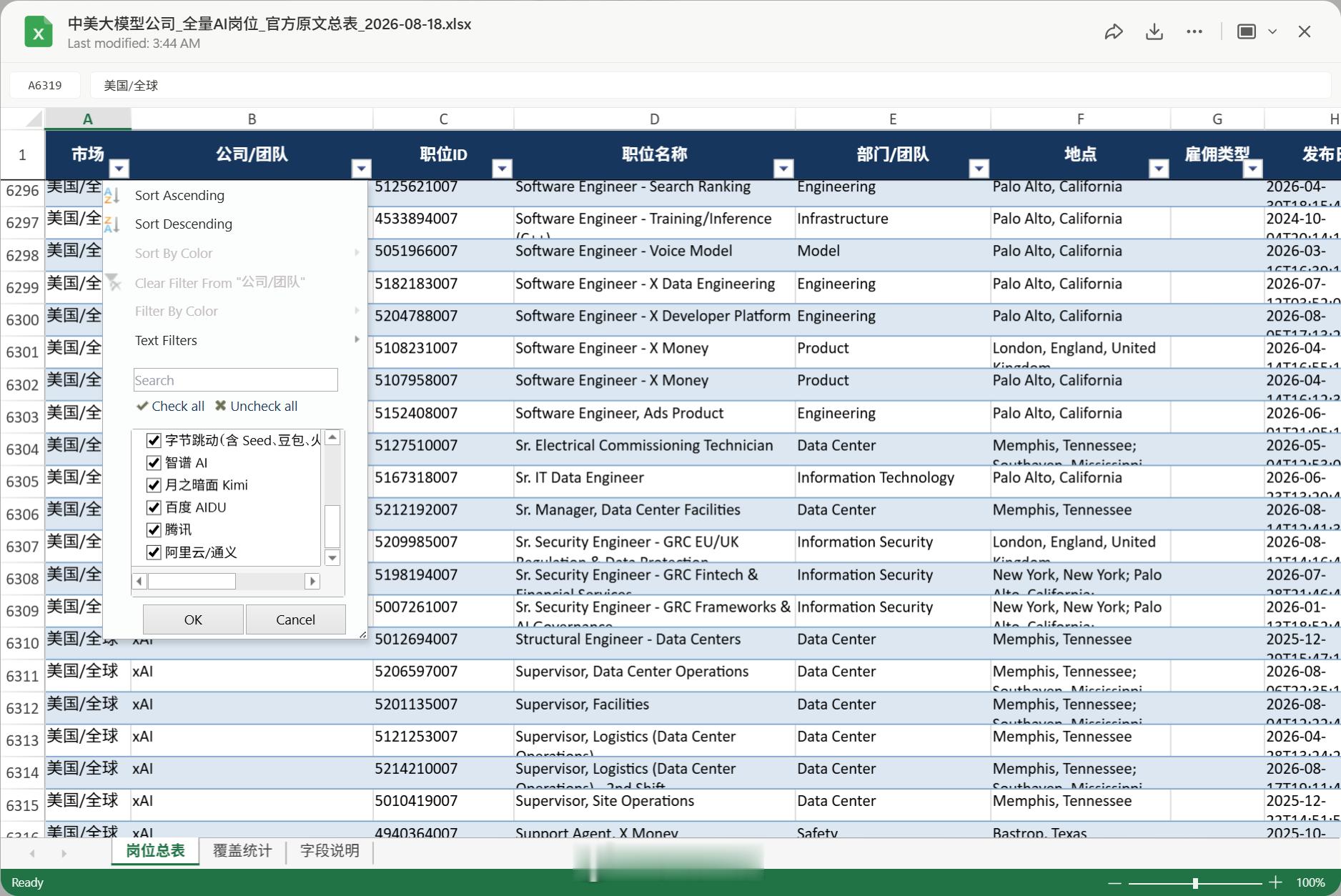
Task: Click the zoom slider handle
Action: point(1194,883)
